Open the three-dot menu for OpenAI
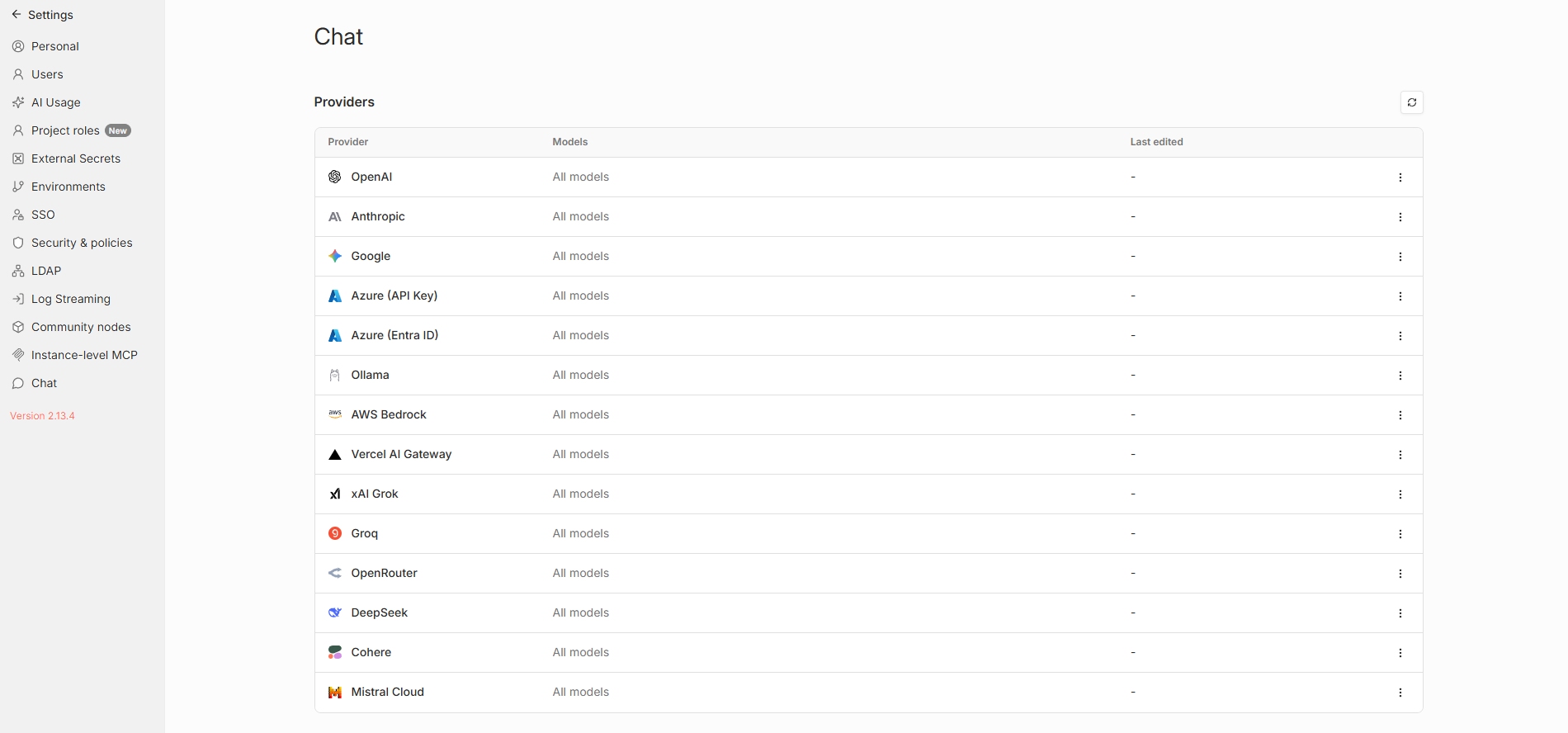The height and width of the screenshot is (733, 1568). pos(1400,177)
